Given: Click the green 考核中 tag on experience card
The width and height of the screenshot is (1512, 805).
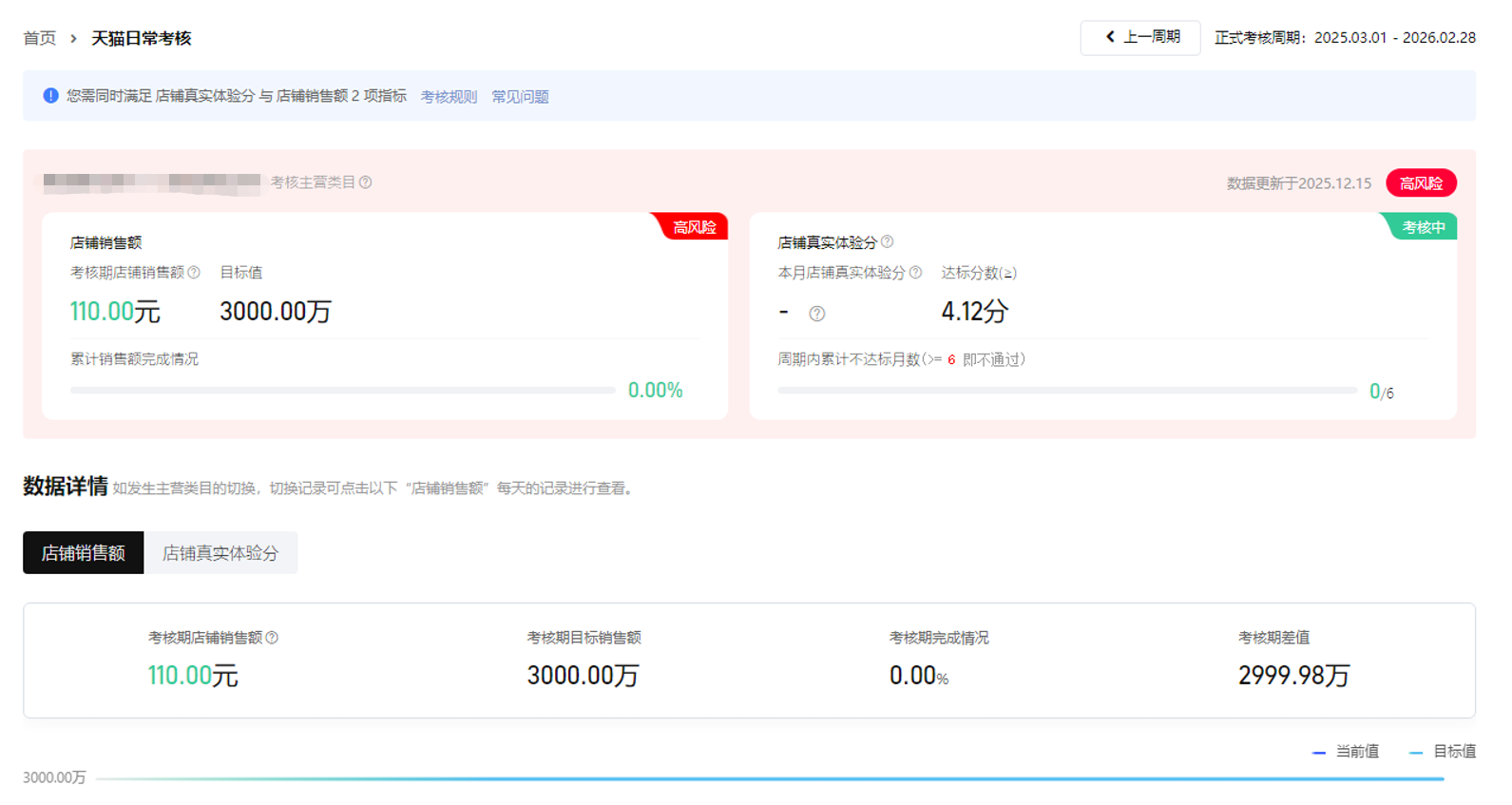Looking at the screenshot, I should (x=1423, y=227).
